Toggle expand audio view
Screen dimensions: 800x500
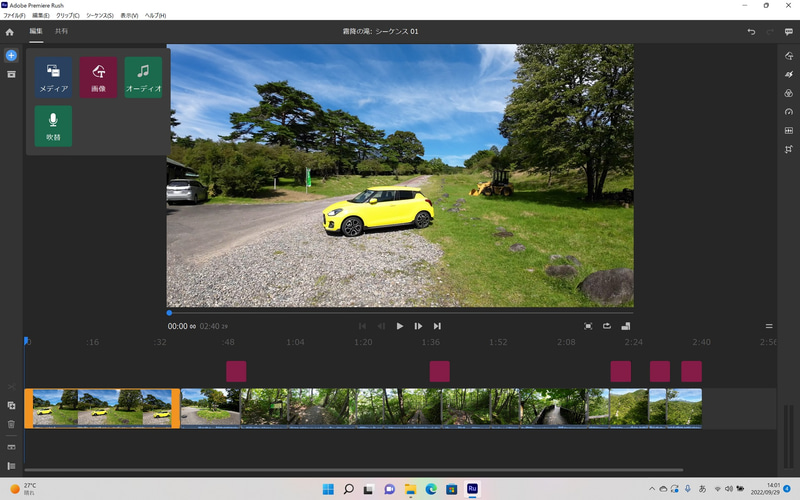pyautogui.click(x=11, y=447)
